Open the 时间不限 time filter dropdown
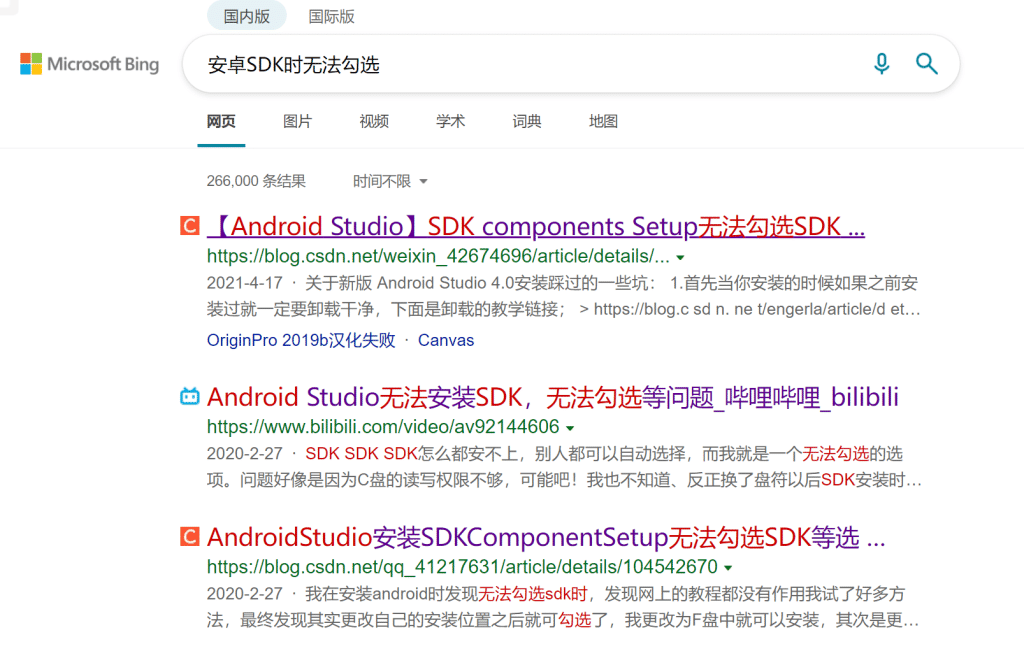1024x651 pixels. (x=390, y=181)
